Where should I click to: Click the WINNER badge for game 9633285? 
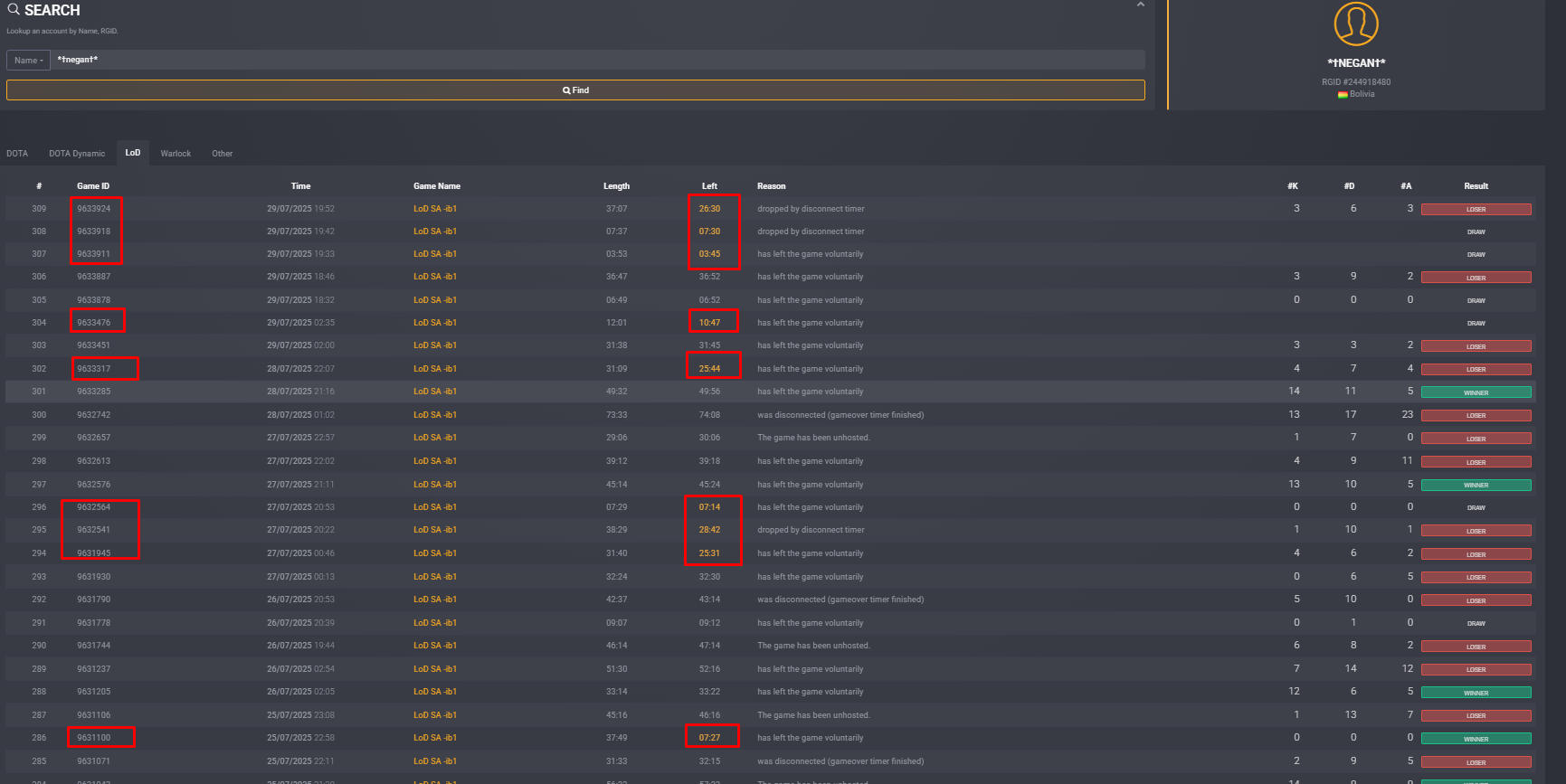click(1476, 392)
